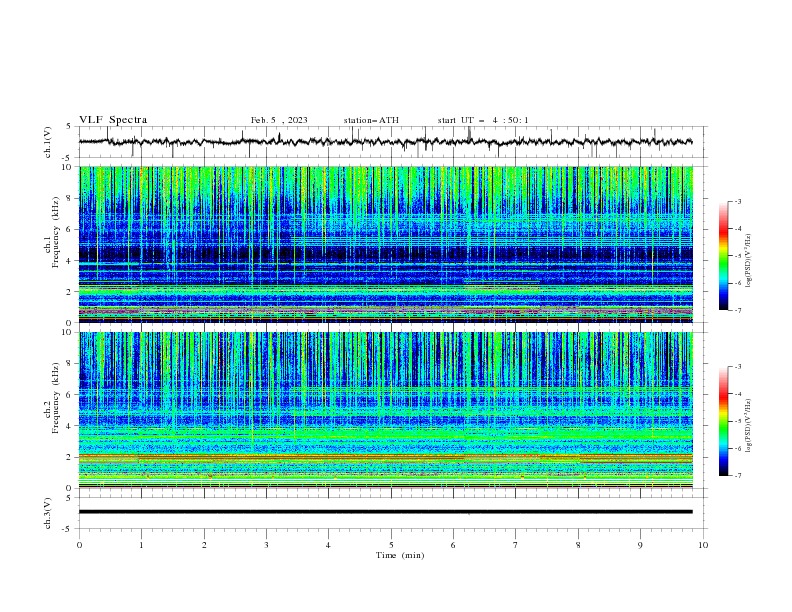The height and width of the screenshot is (612, 792).
Task: Click the "VLF Spectra" plot title
Action: 113,120
